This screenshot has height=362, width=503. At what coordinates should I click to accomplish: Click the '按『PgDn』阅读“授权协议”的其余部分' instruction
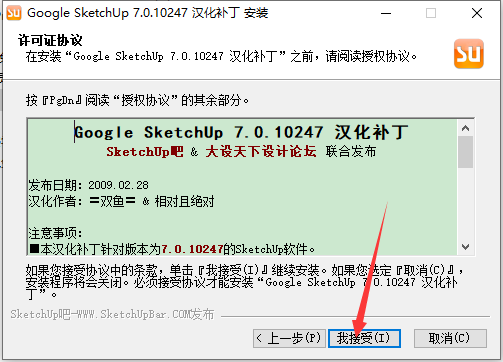pos(137,100)
